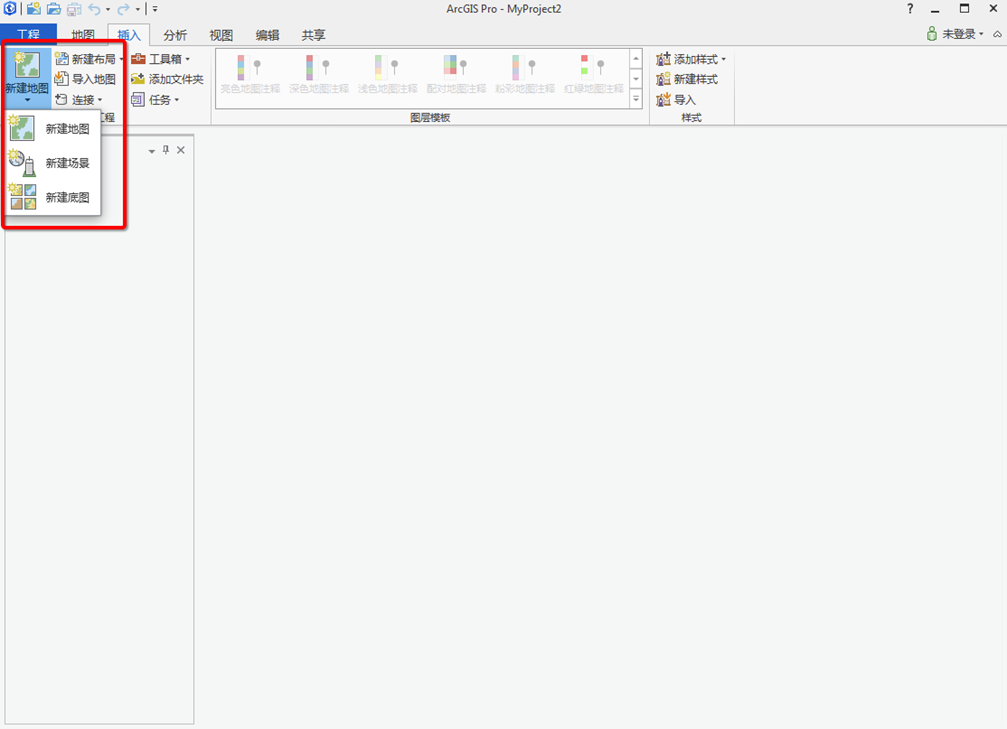Screen dimensions: 1007x729
Task: Click the 工具箱 toolbox icon
Action: click(138, 59)
